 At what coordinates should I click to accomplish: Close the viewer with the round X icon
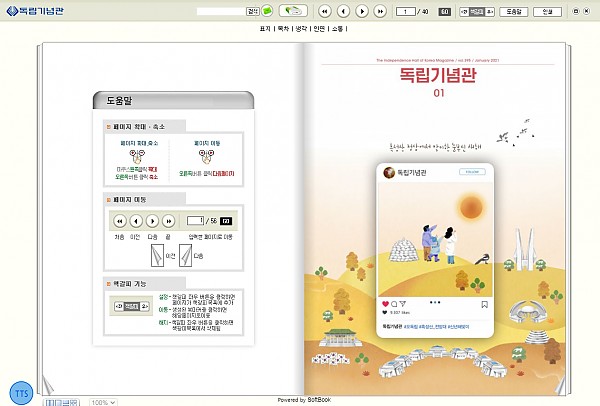tap(586, 11)
